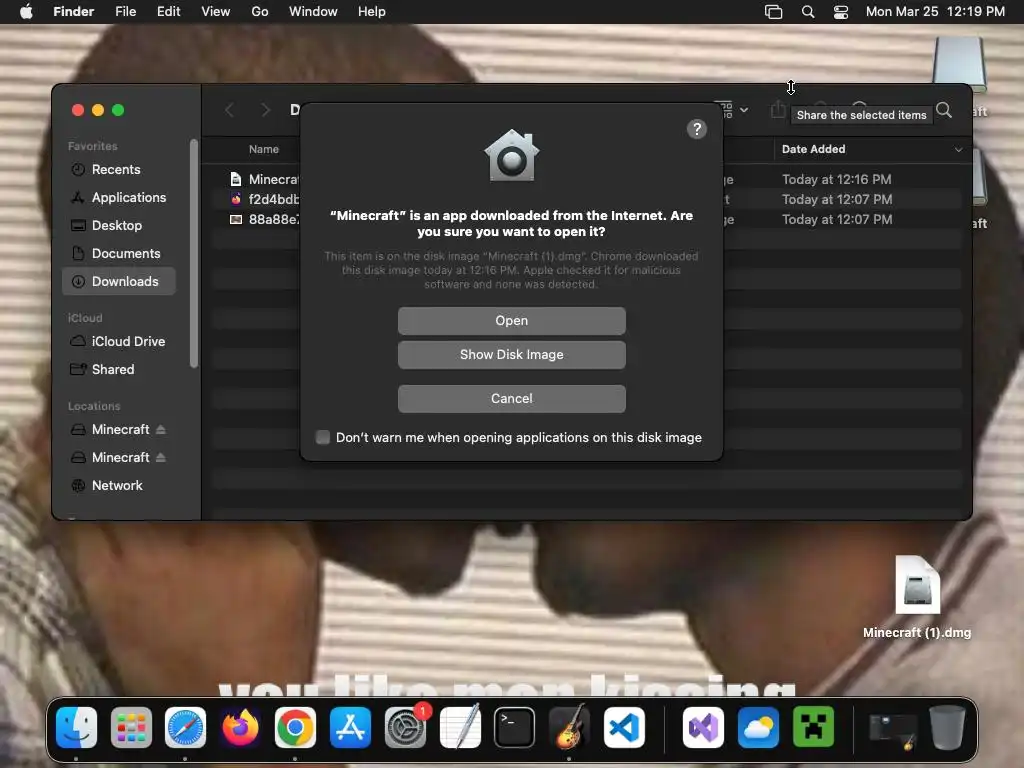
Task: Launch TextEdit from the Dock
Action: (460, 727)
